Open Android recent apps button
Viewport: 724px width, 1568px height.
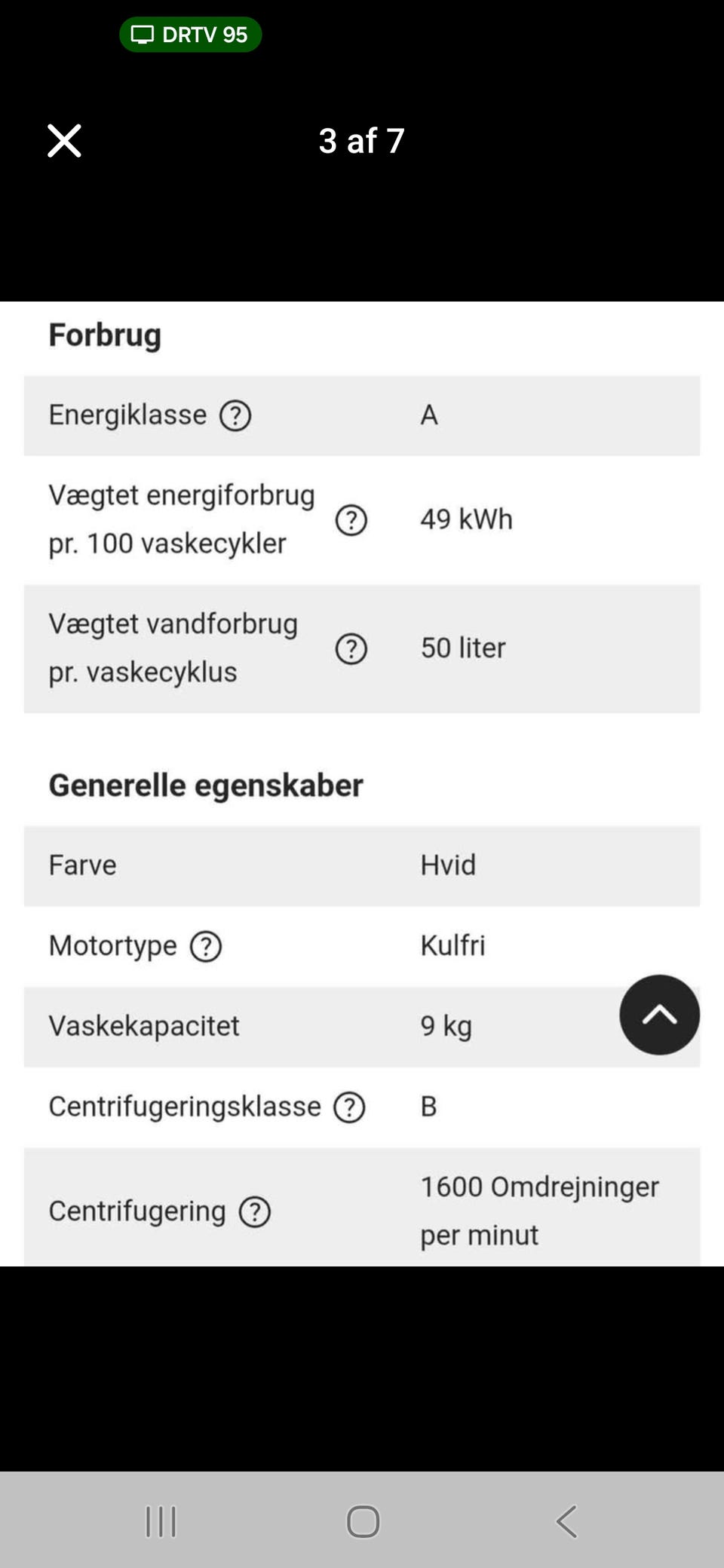161,1521
